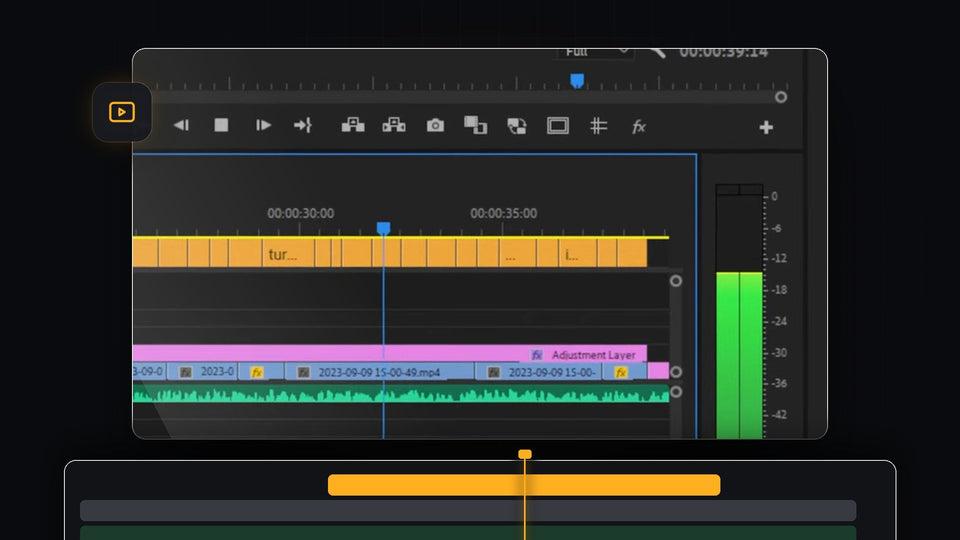Click the green audio meter bars
The height and width of the screenshot is (540, 960).
click(740, 355)
